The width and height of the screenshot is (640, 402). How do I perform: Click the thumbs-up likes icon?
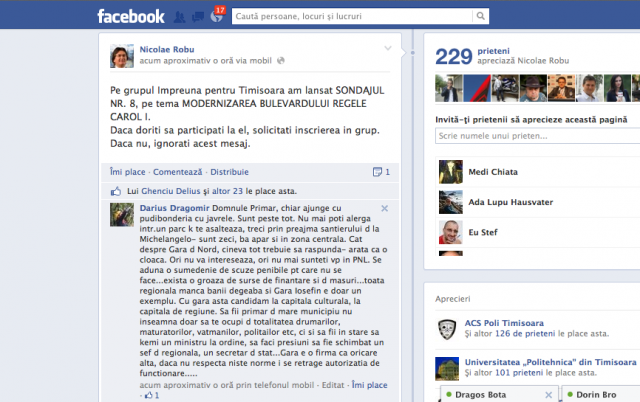click(x=116, y=191)
